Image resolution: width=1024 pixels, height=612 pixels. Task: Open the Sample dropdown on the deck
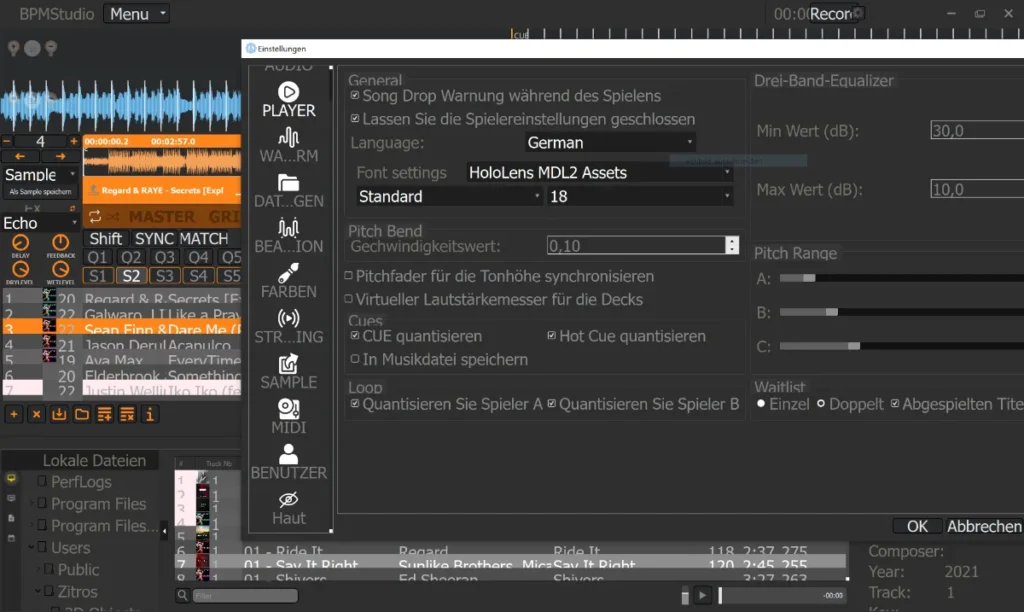[40, 175]
